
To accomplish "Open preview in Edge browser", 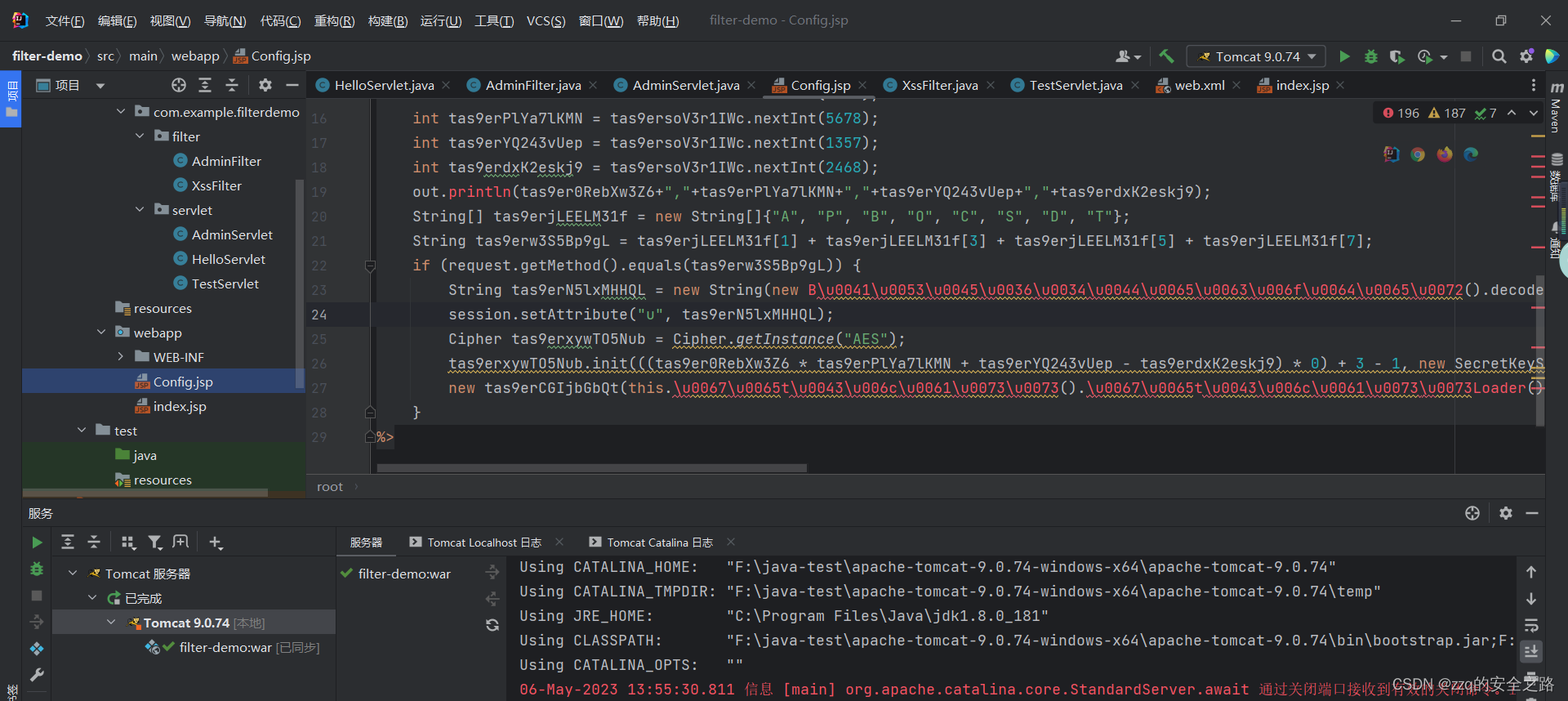I will point(1471,154).
